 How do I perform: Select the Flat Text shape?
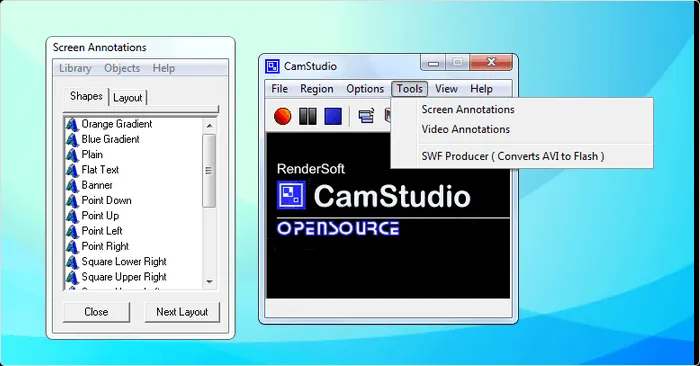click(100, 170)
